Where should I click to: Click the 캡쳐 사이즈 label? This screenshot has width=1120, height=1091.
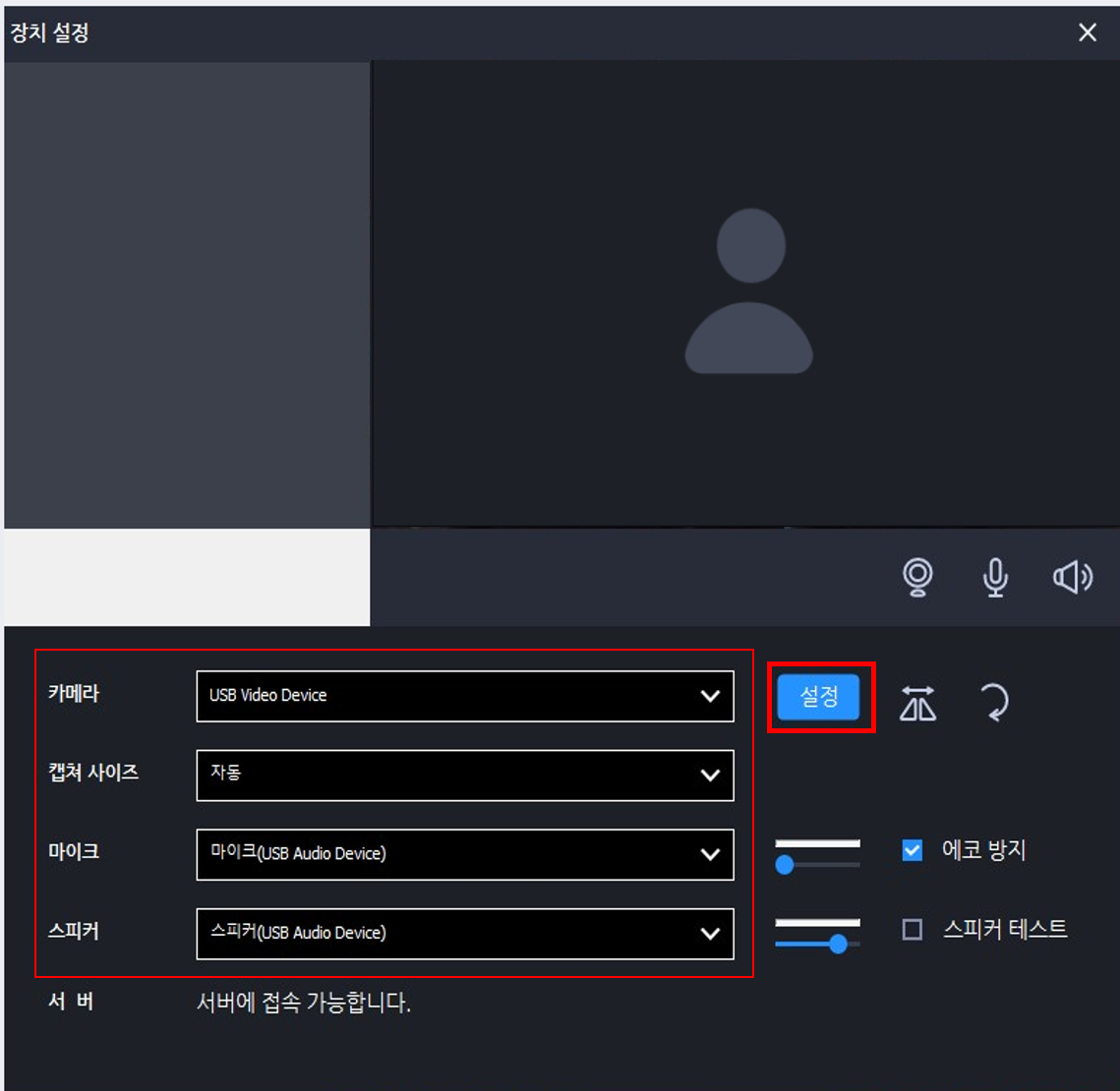(x=92, y=773)
